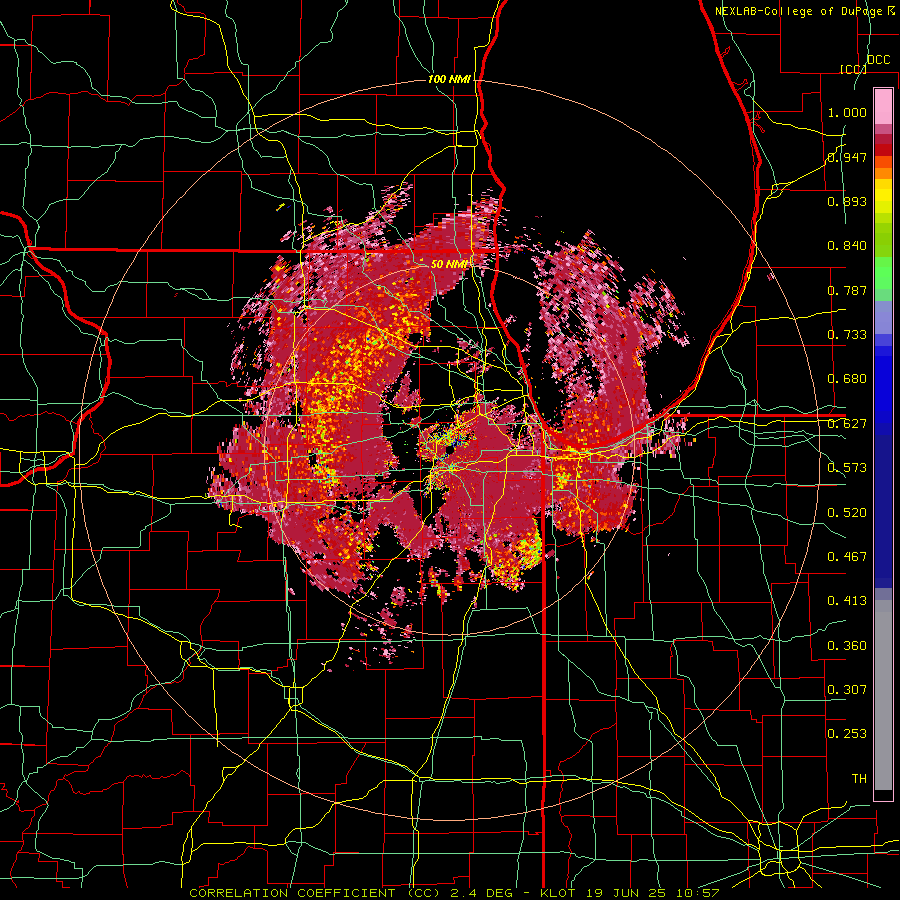Select the 0.573 scale value
Viewport: 900px width, 900px height.
pyautogui.click(x=847, y=468)
